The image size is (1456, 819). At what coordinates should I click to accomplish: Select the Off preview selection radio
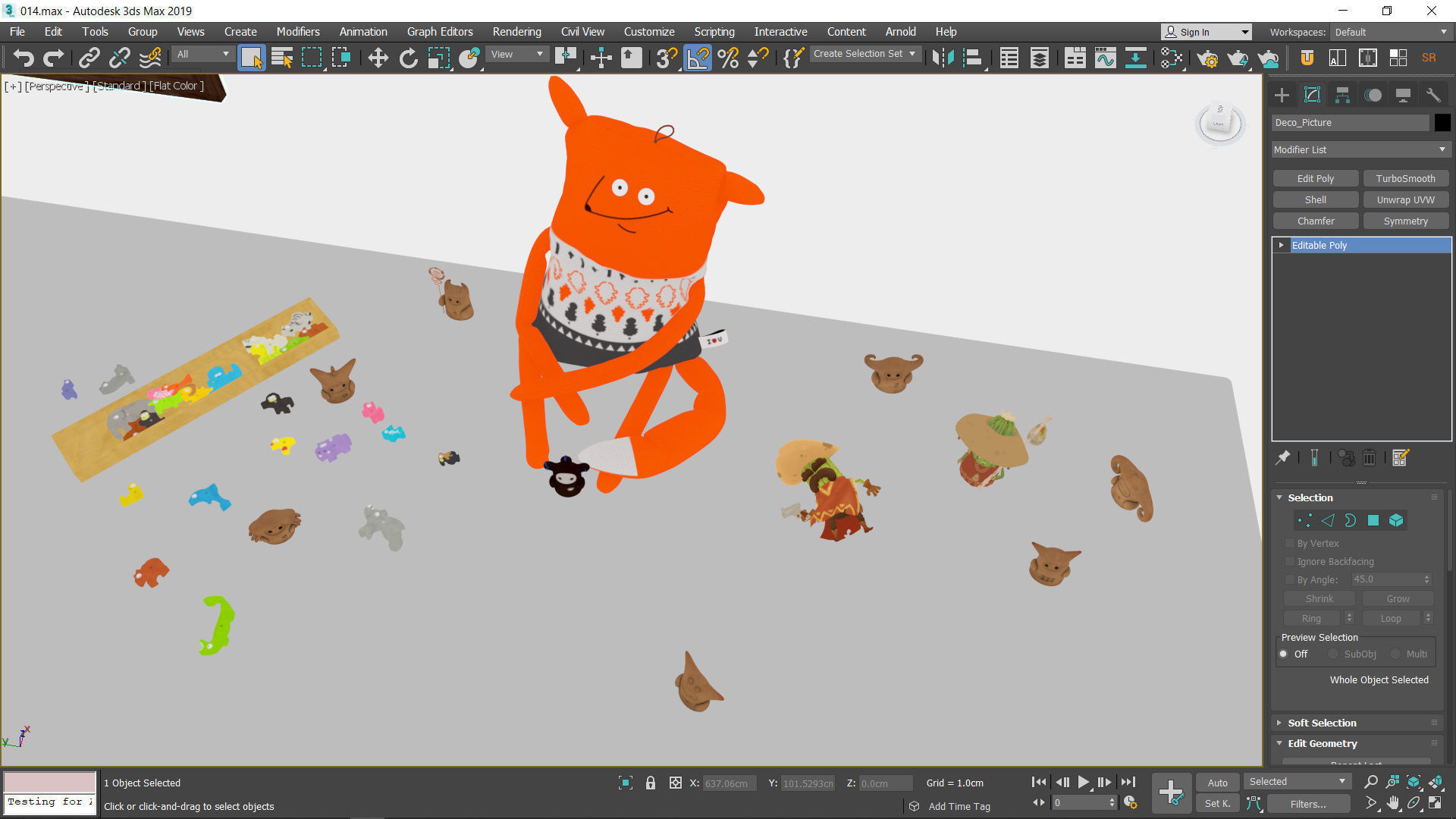1284,654
